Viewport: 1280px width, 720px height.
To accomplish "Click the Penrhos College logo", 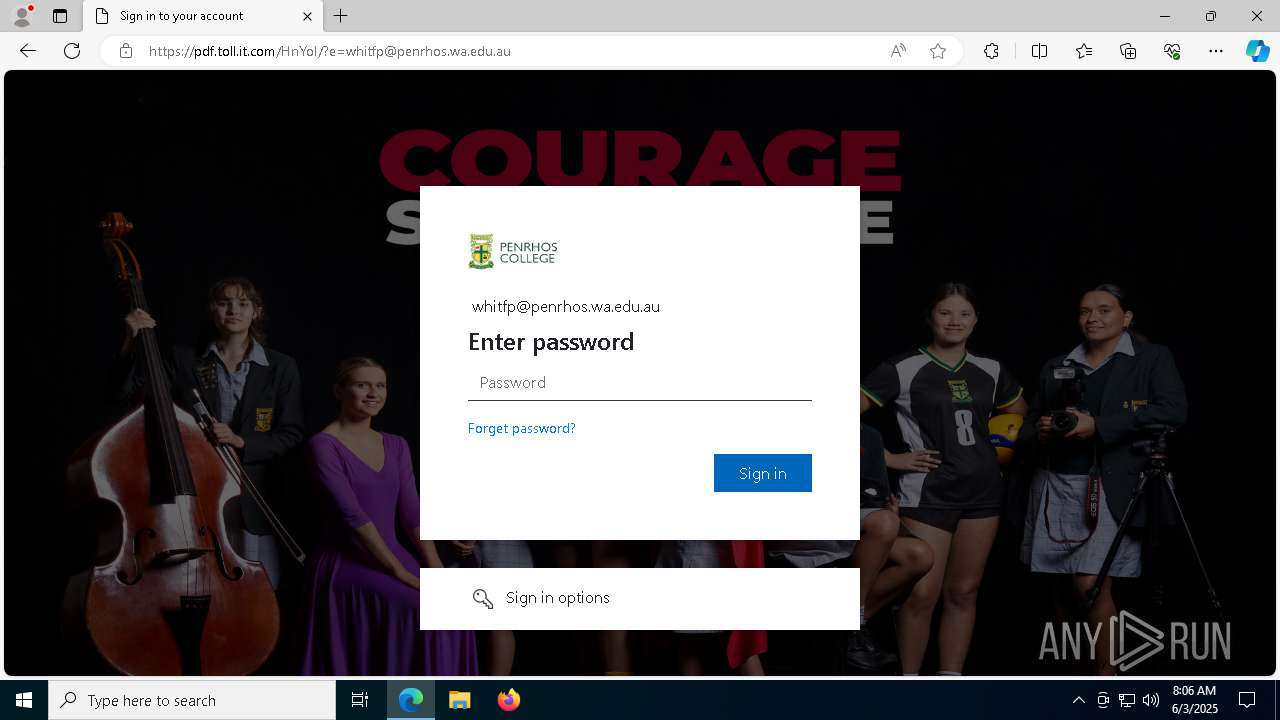I will [513, 252].
